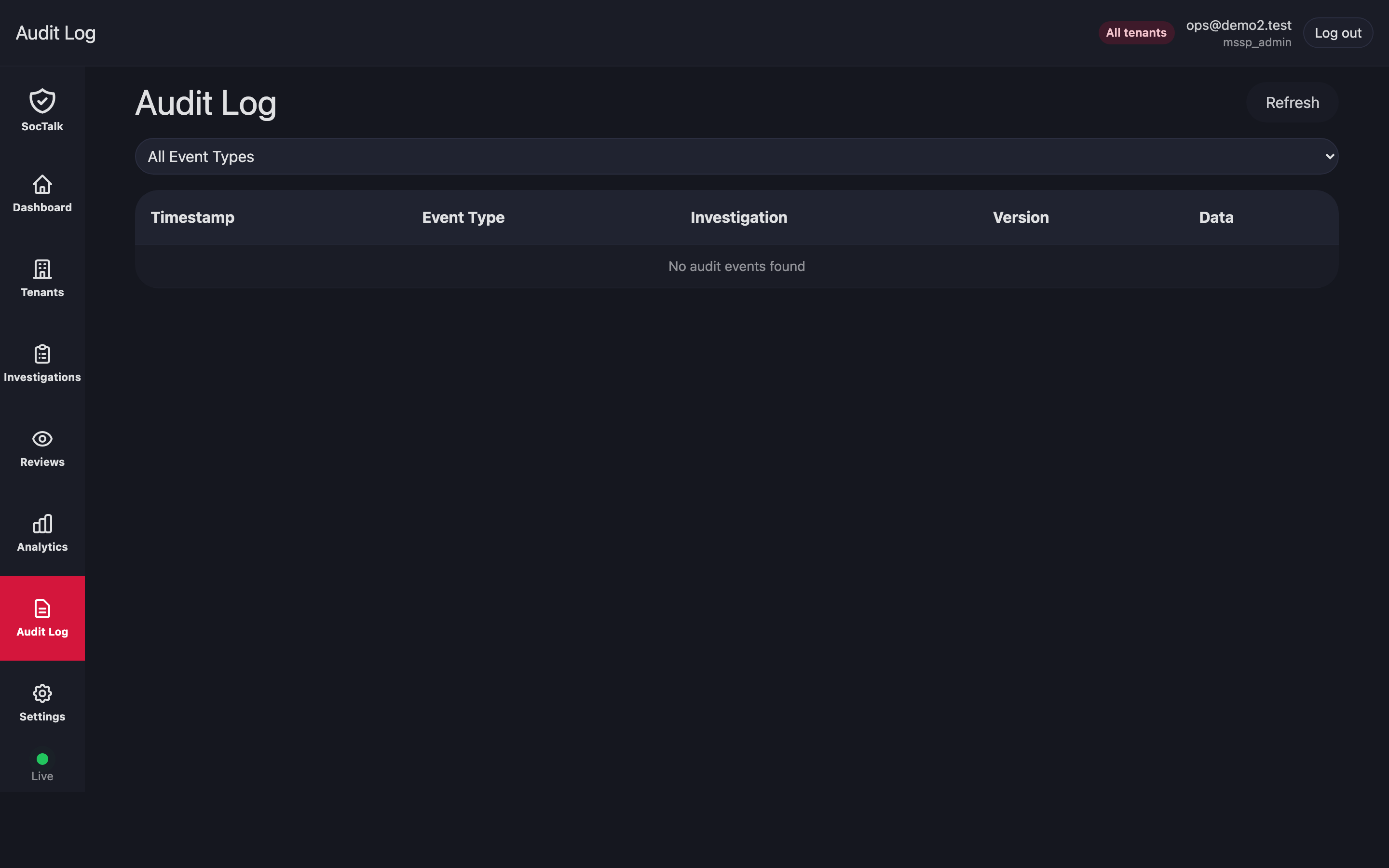
Task: Click the Version column header
Action: tap(1021, 217)
